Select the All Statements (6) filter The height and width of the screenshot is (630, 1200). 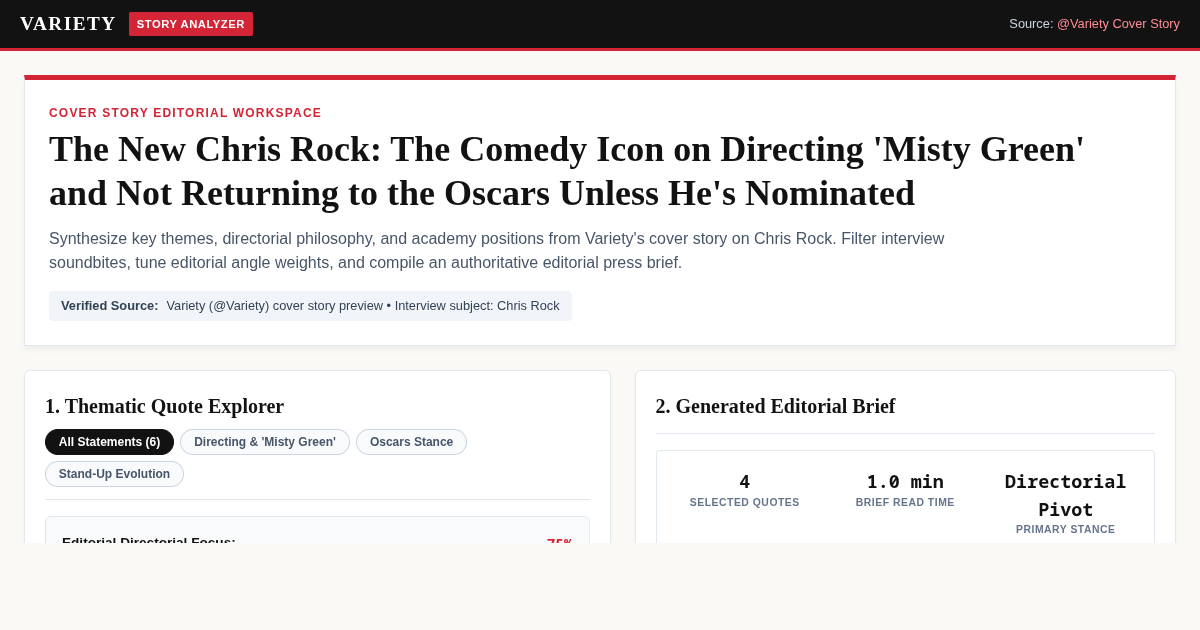109,442
